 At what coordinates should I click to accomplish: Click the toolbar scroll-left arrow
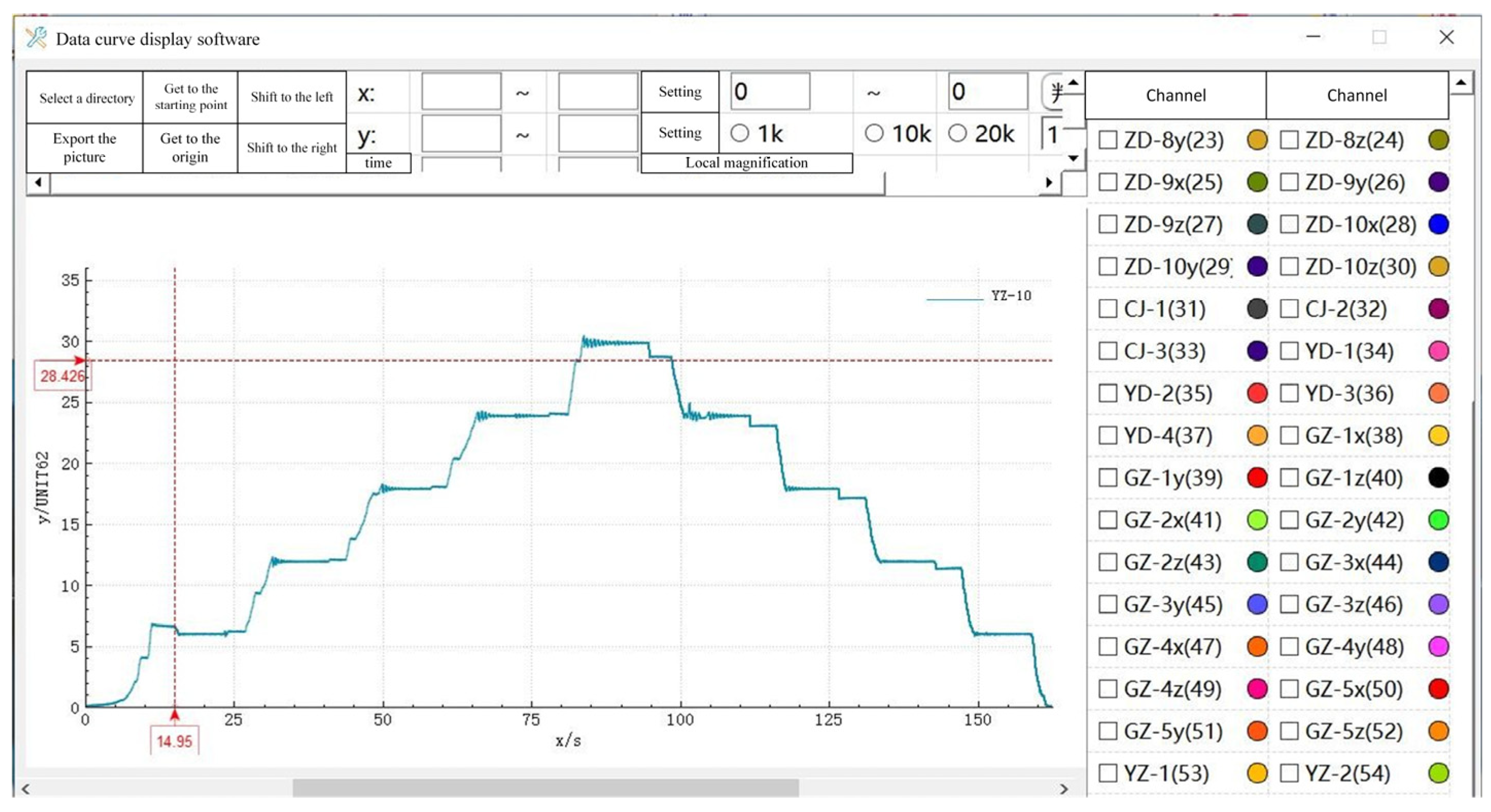(x=38, y=183)
